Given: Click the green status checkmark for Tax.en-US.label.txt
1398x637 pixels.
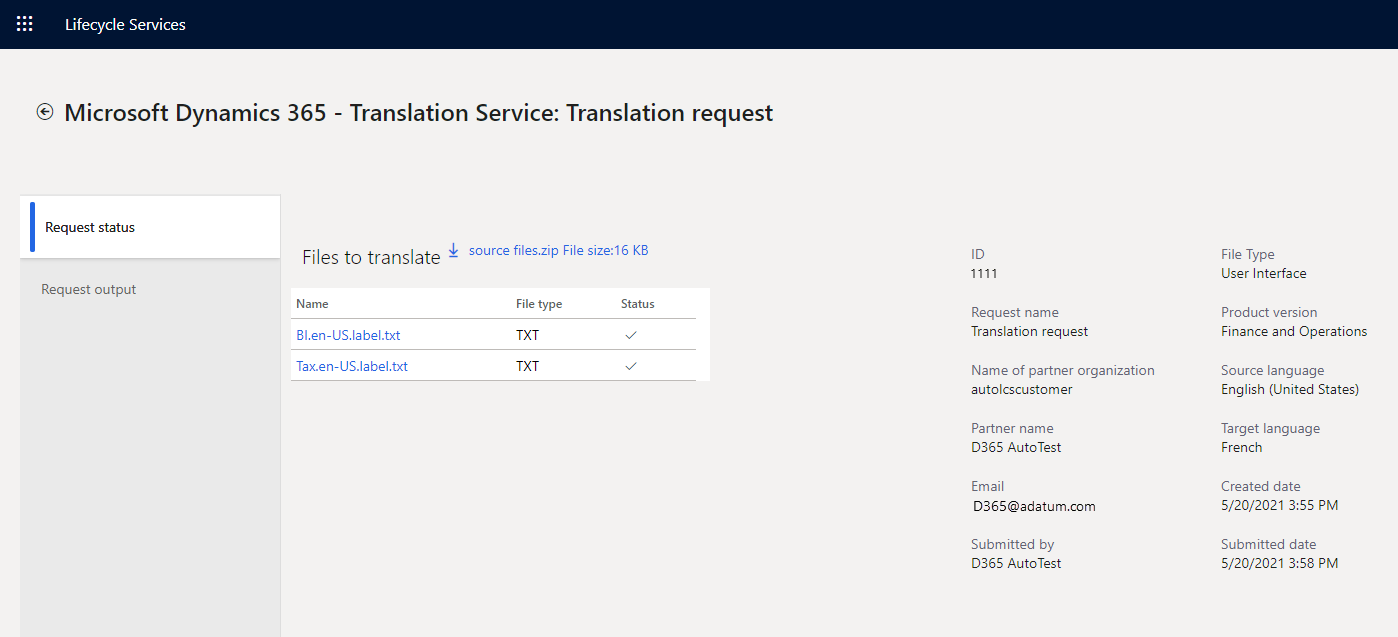Looking at the screenshot, I should click(630, 366).
